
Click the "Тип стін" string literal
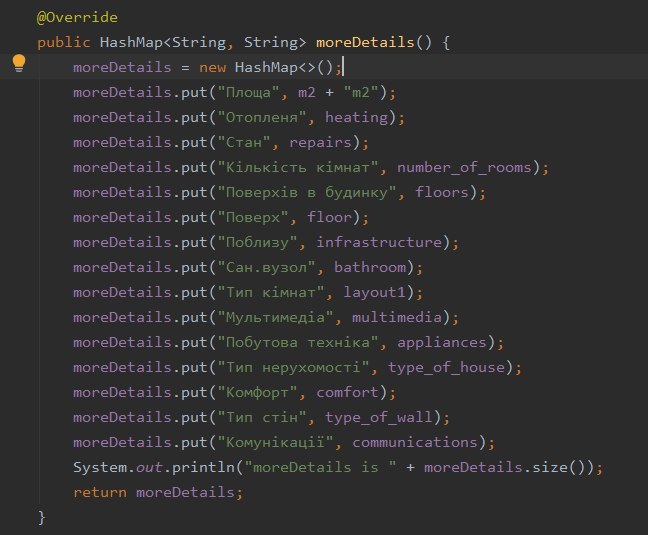point(262,417)
